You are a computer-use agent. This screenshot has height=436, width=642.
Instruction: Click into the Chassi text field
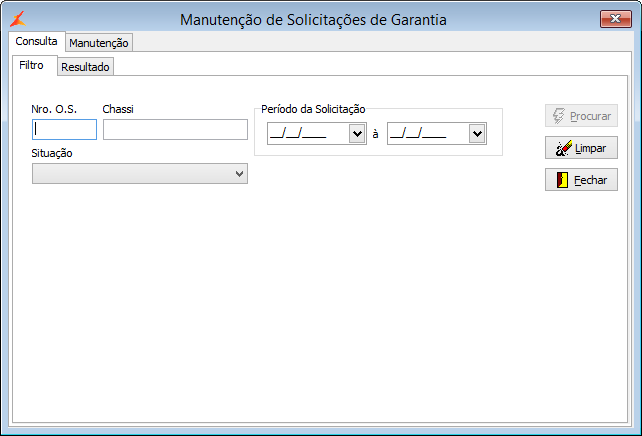click(175, 129)
